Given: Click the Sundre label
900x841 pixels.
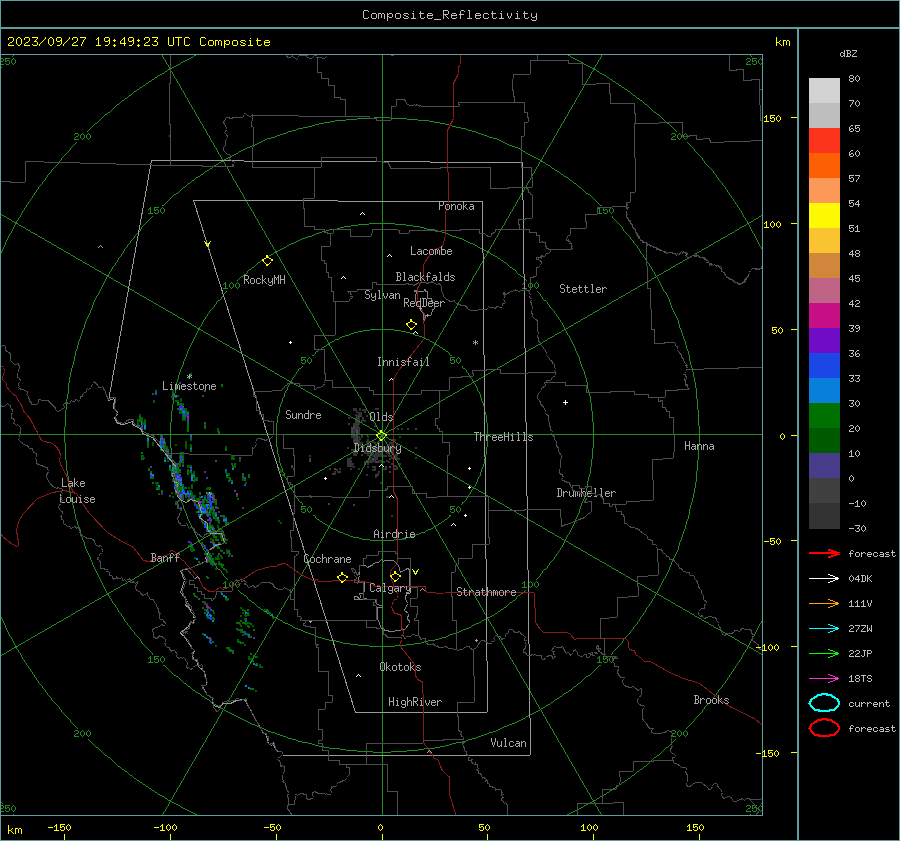Looking at the screenshot, I should 303,415.
